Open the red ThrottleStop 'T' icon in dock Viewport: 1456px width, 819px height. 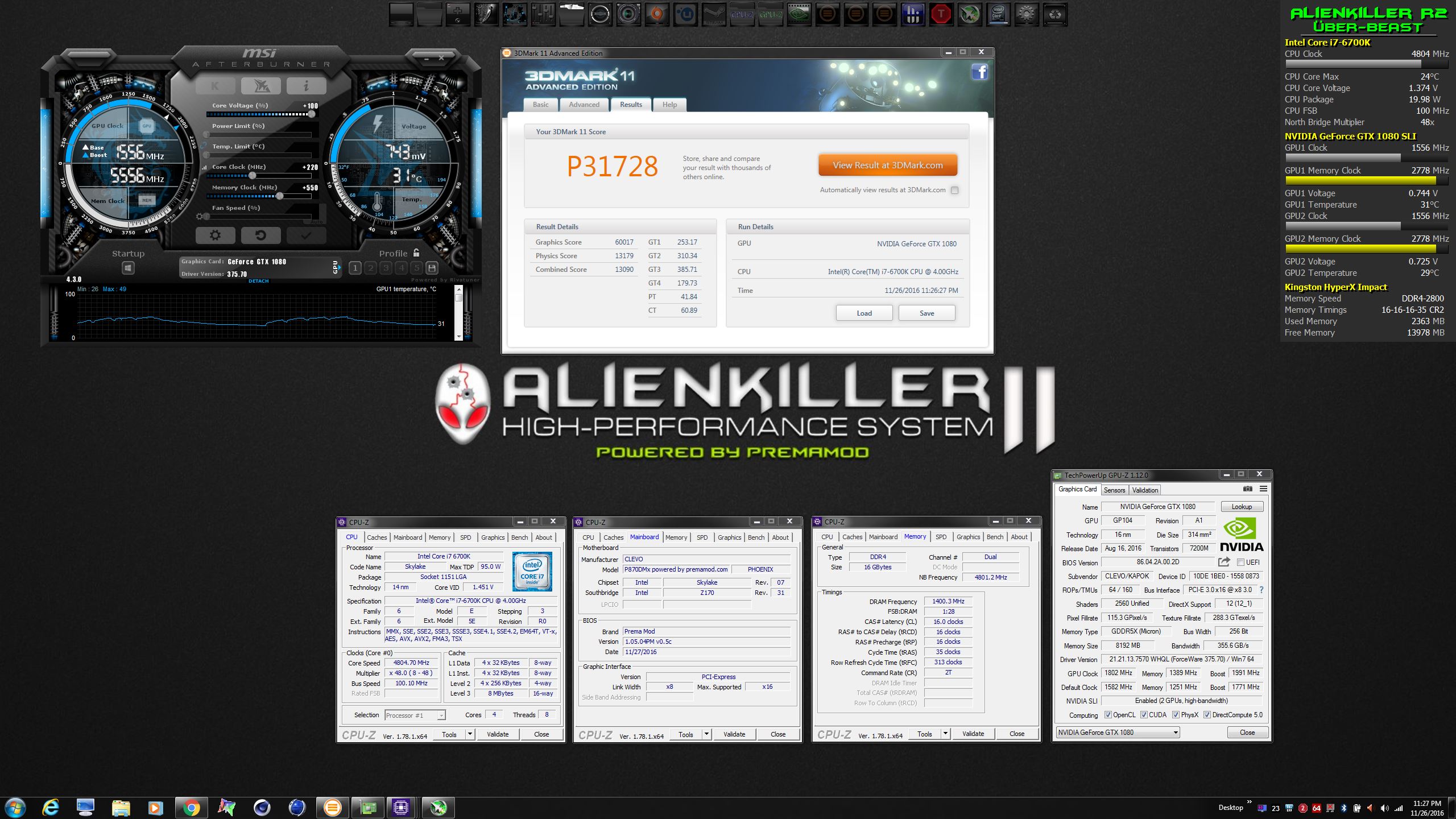(x=941, y=14)
